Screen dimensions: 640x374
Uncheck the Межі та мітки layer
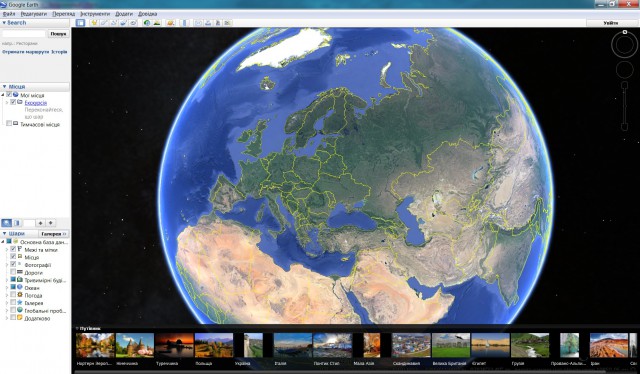[13, 249]
